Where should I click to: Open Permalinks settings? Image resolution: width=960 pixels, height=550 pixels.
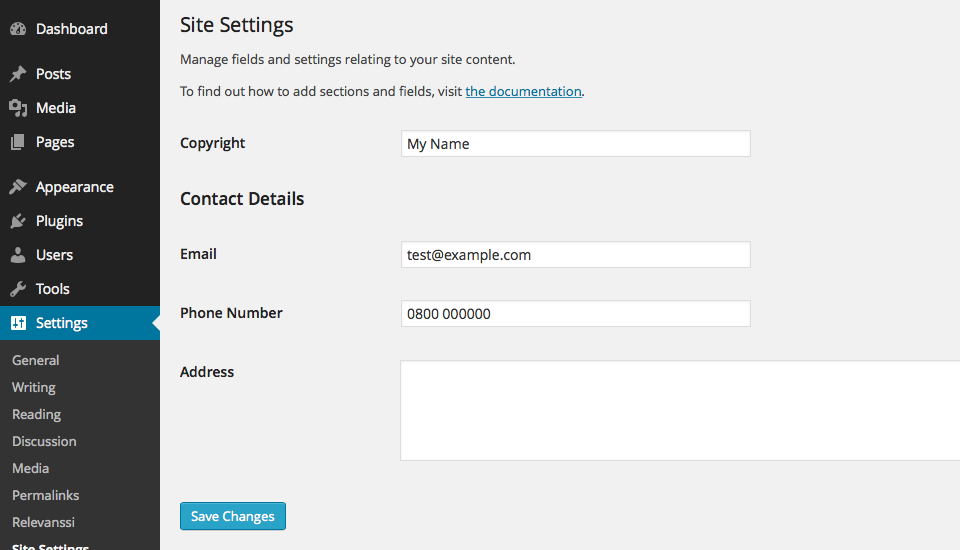[x=45, y=495]
